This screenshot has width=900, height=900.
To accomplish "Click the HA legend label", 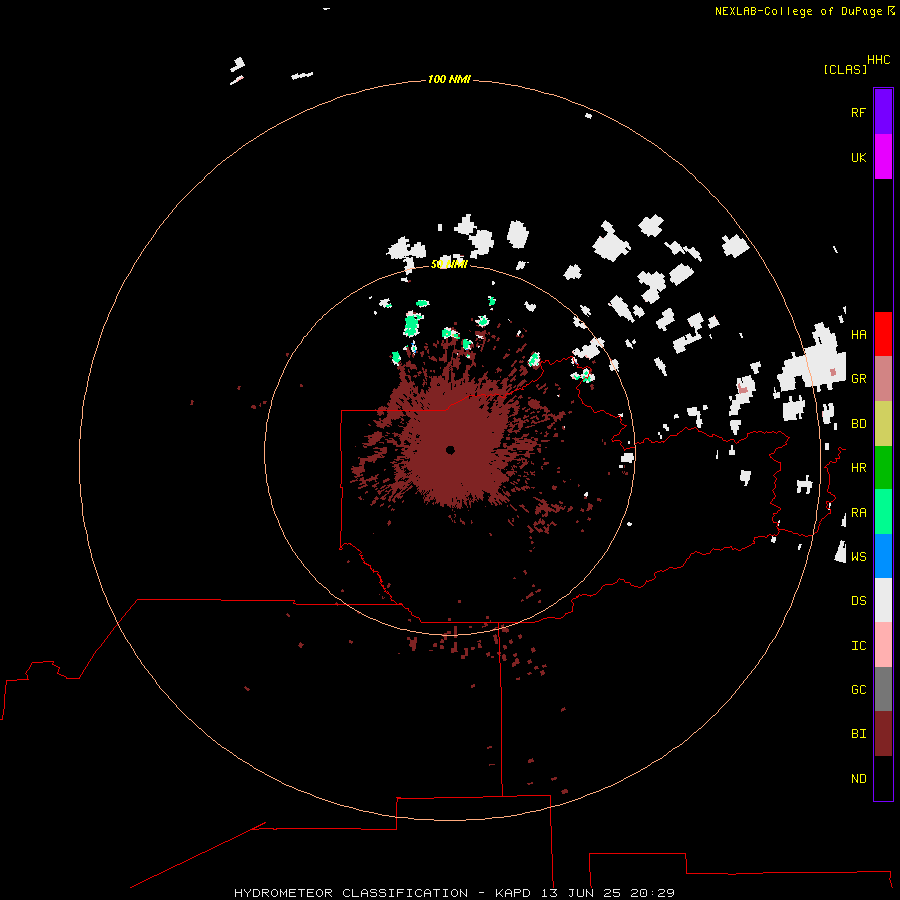I will (859, 334).
